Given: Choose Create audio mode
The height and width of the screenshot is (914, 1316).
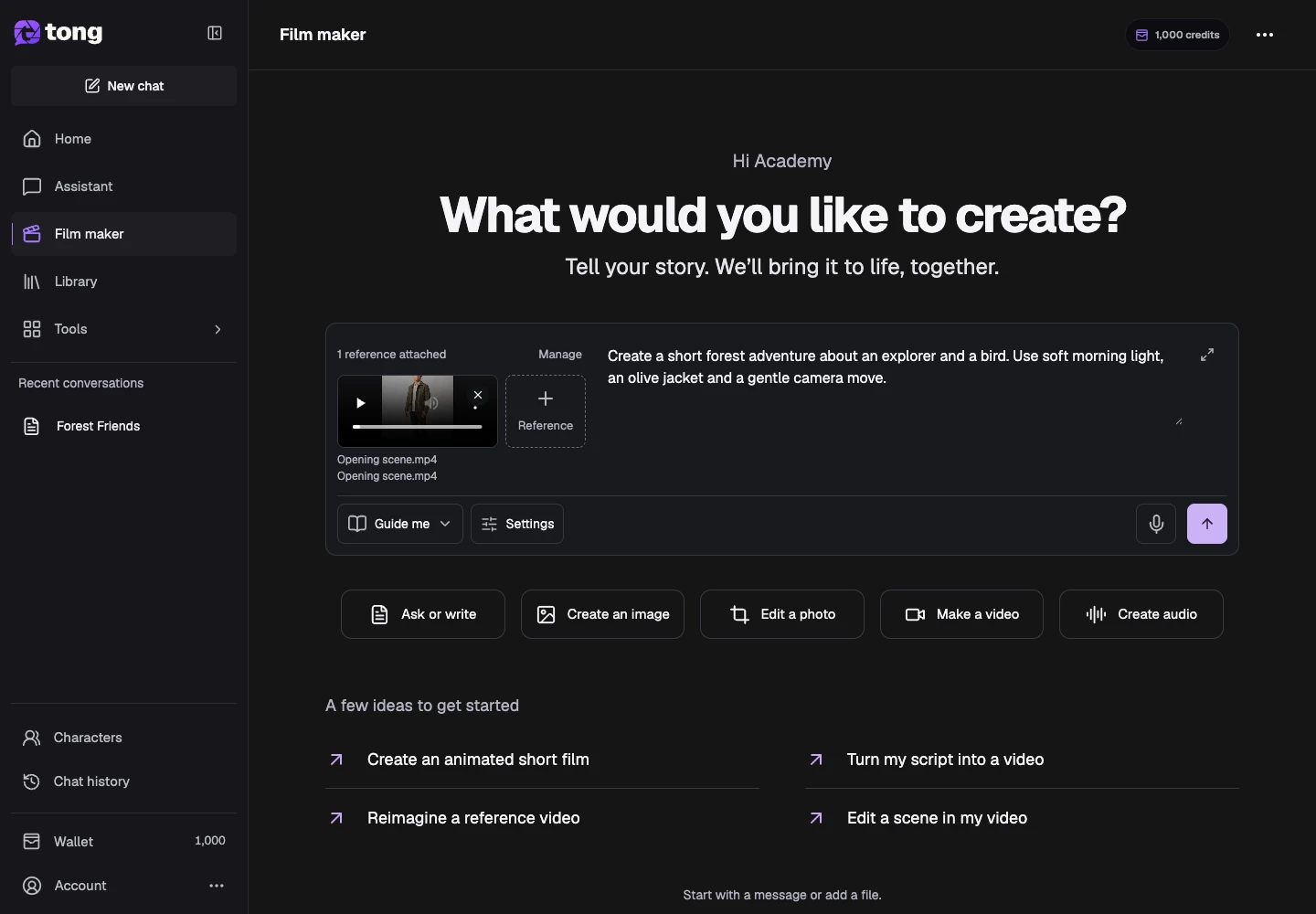Looking at the screenshot, I should tap(1141, 614).
